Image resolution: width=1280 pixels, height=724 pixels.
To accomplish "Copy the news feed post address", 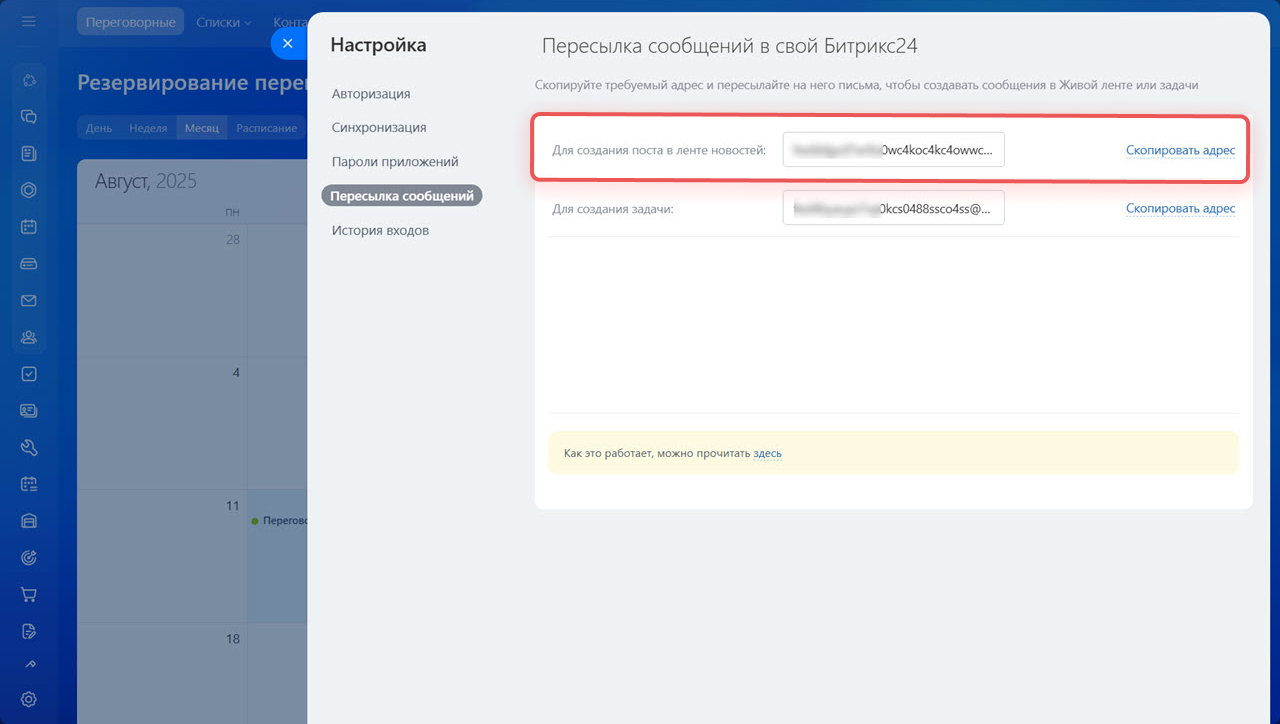I will [1180, 150].
